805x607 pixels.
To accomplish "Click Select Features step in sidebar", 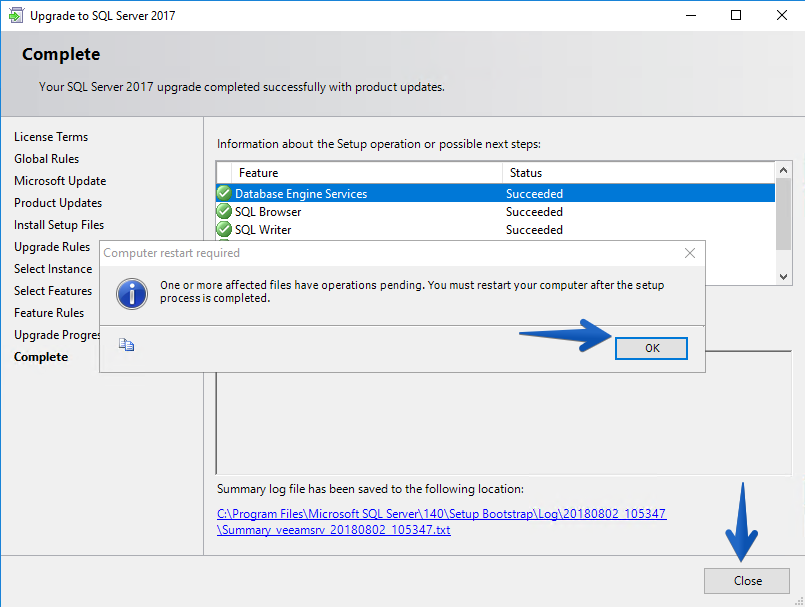I will tap(53, 291).
